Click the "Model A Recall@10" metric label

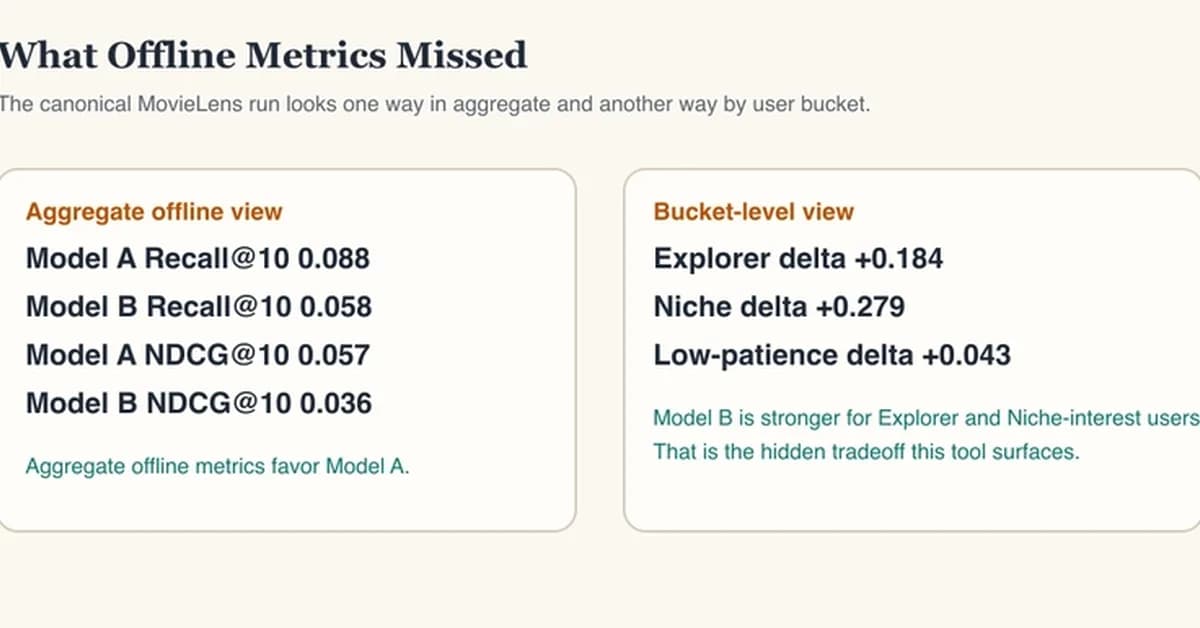pyautogui.click(x=158, y=259)
